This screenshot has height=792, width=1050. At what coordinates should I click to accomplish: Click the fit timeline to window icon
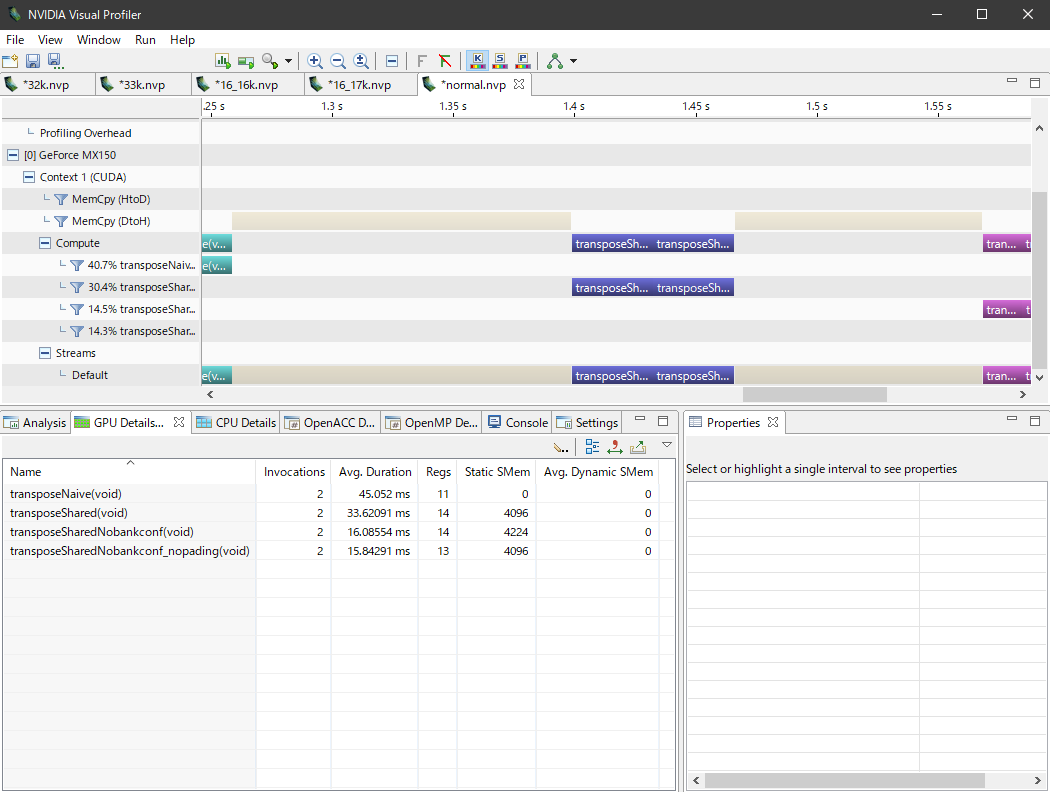(361, 61)
